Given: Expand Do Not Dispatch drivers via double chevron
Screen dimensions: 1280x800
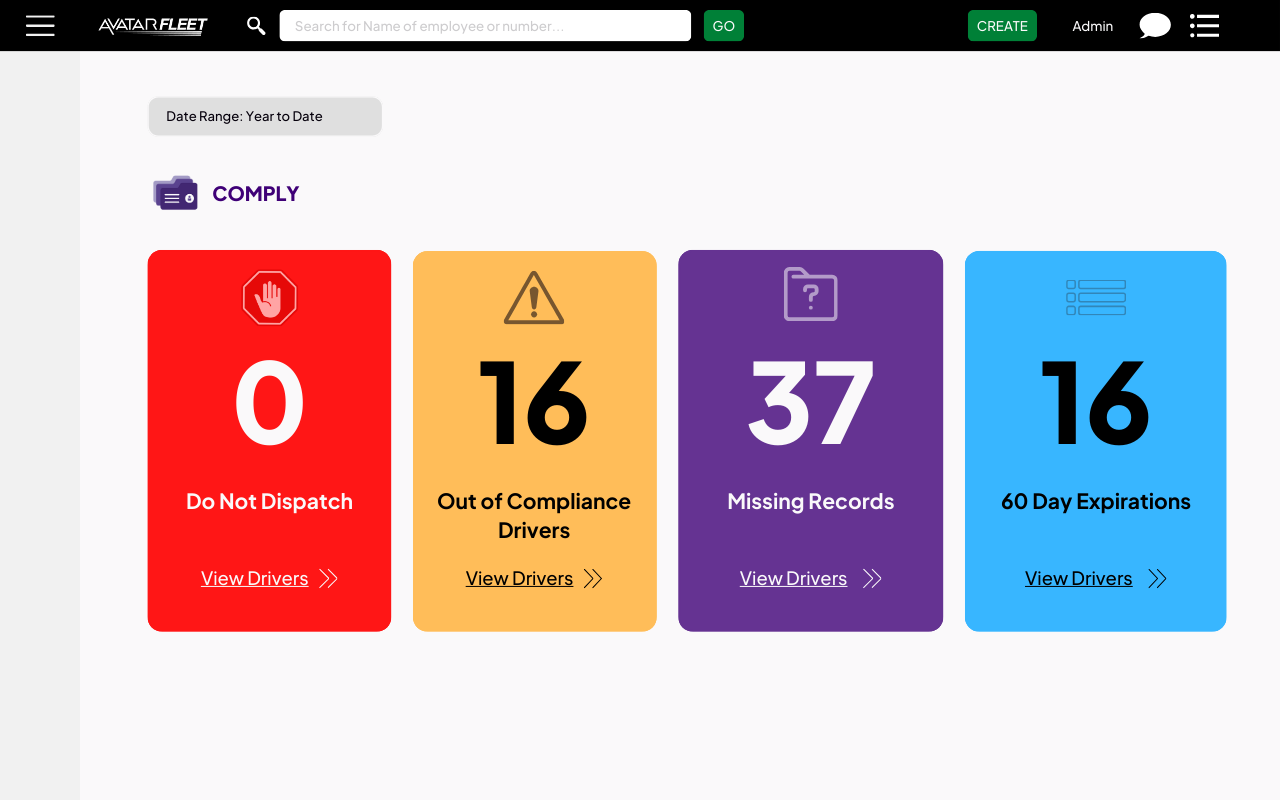Looking at the screenshot, I should tap(327, 578).
